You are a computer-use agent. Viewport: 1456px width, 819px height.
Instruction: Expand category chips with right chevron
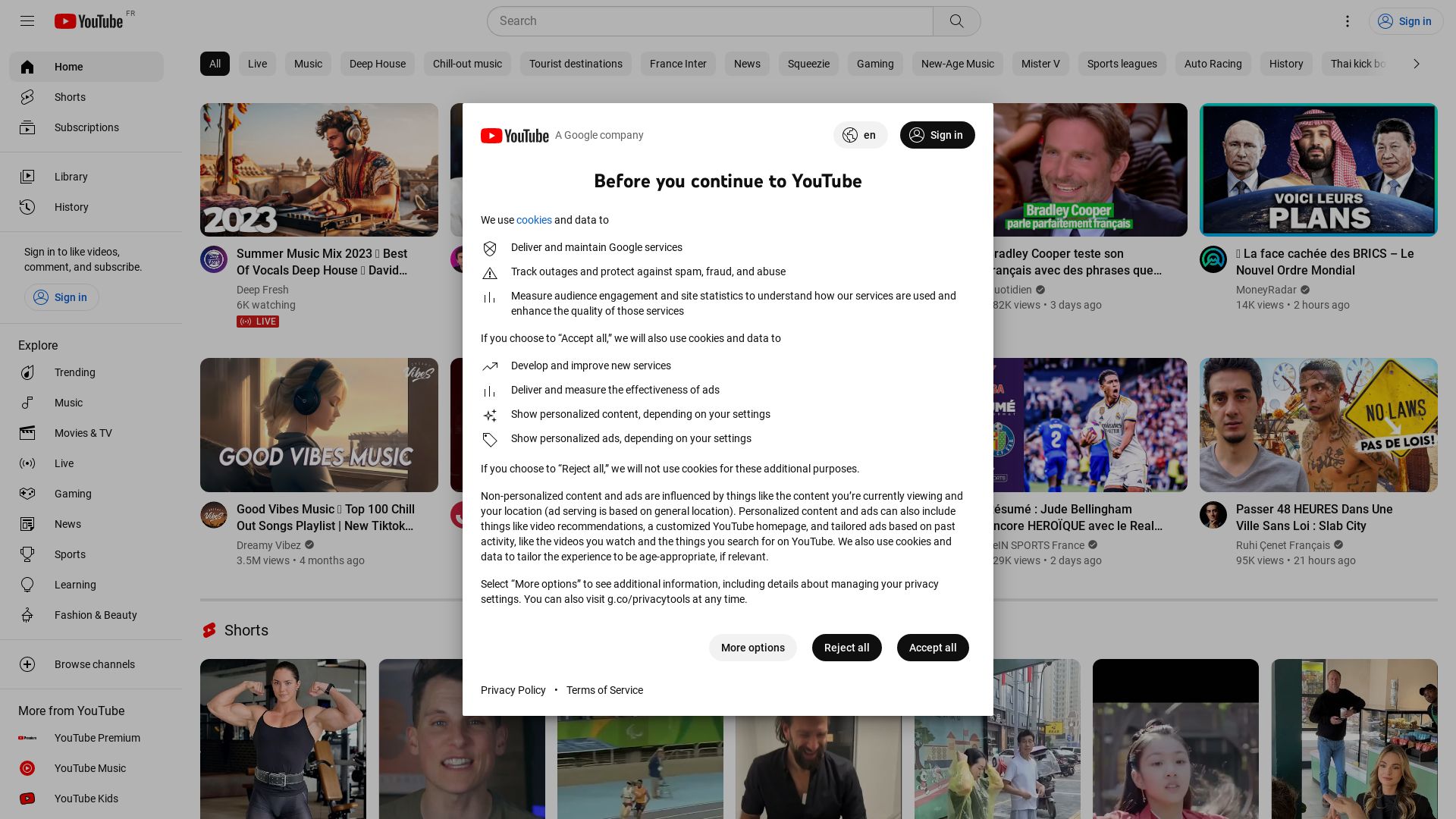point(1416,64)
